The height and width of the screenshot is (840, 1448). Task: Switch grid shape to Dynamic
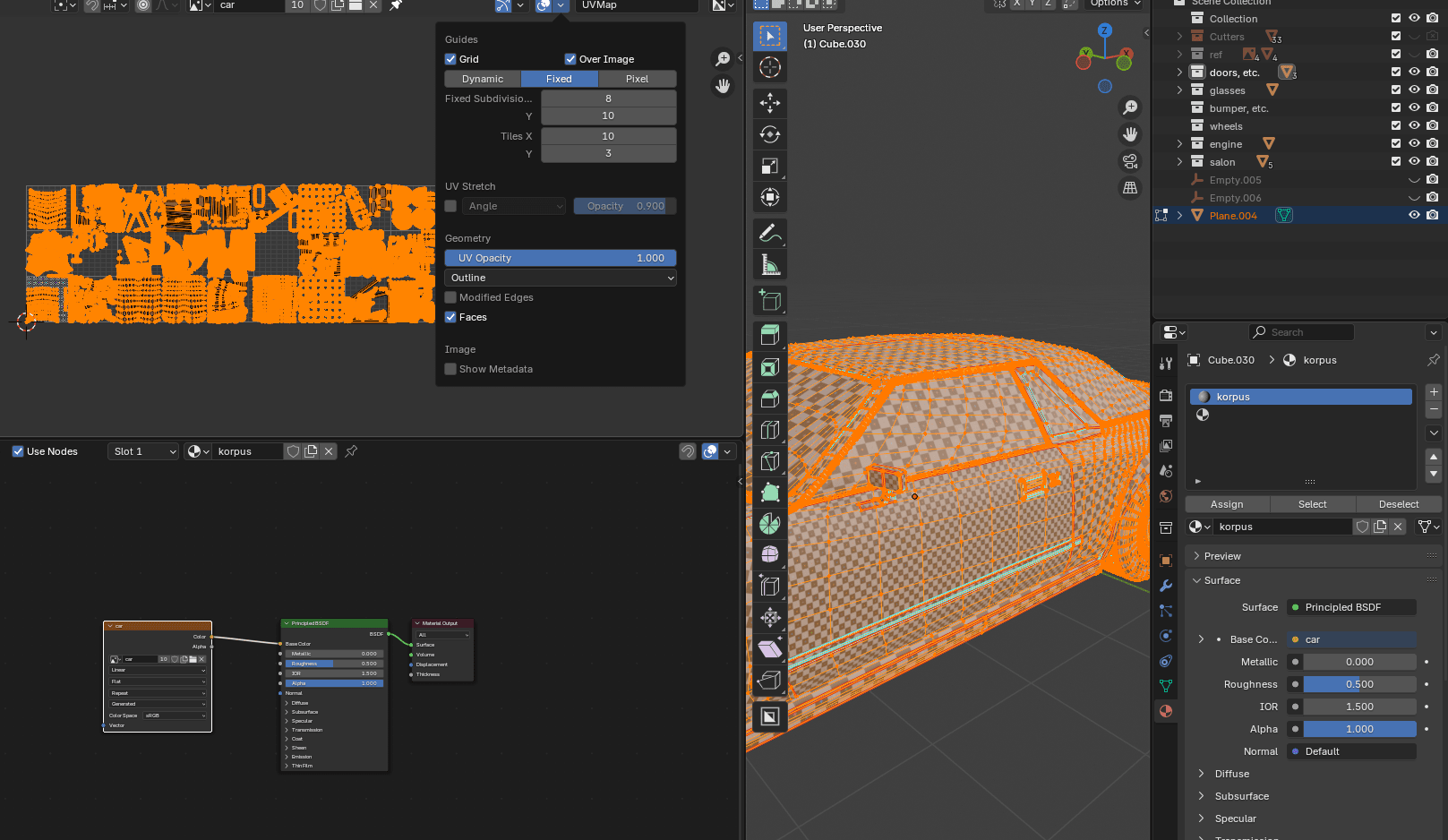(483, 79)
